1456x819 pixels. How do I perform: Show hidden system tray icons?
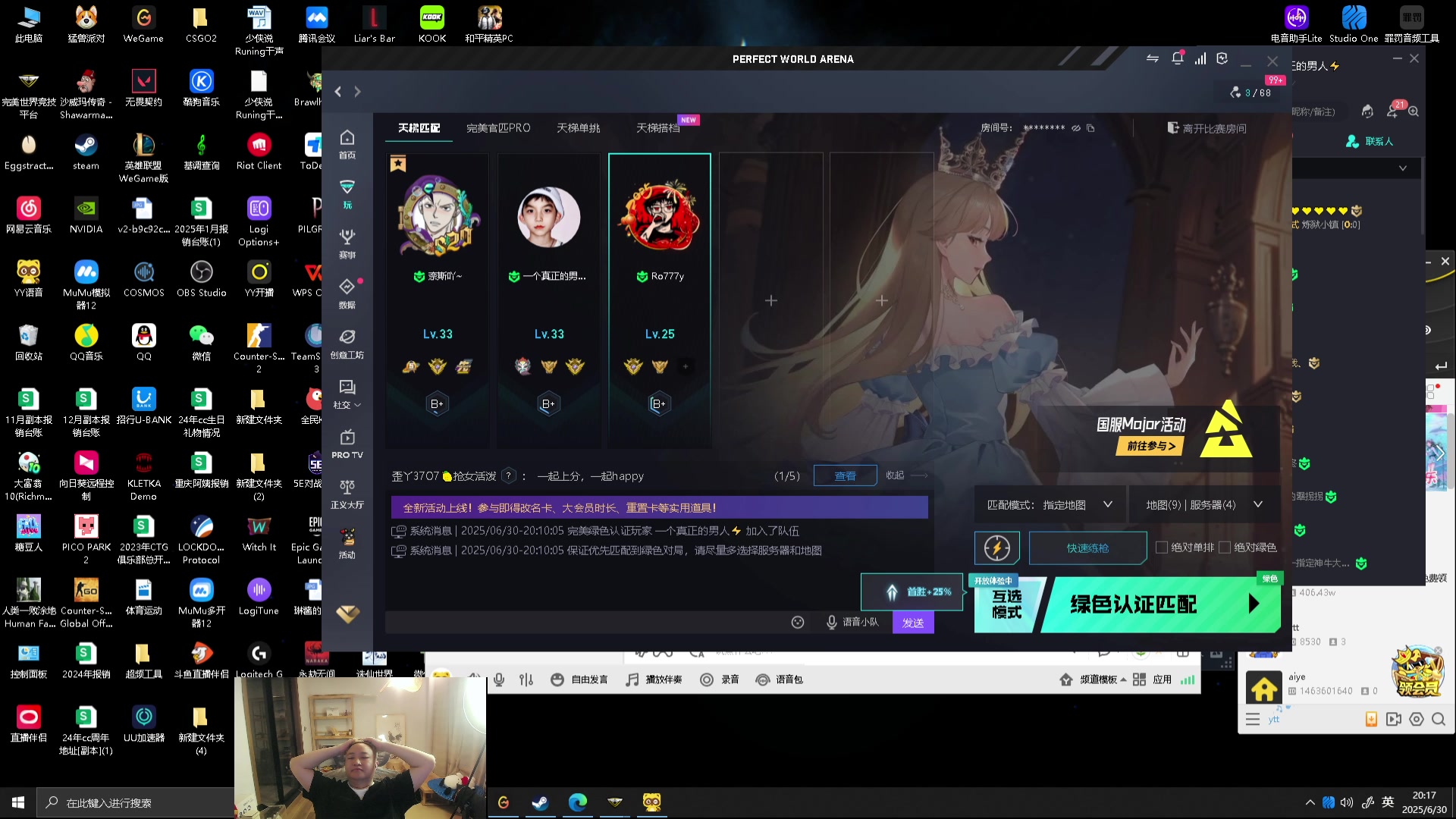(1310, 802)
